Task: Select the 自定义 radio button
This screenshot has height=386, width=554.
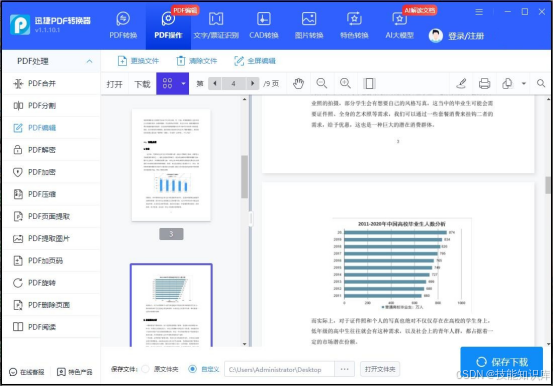Action: coord(193,369)
